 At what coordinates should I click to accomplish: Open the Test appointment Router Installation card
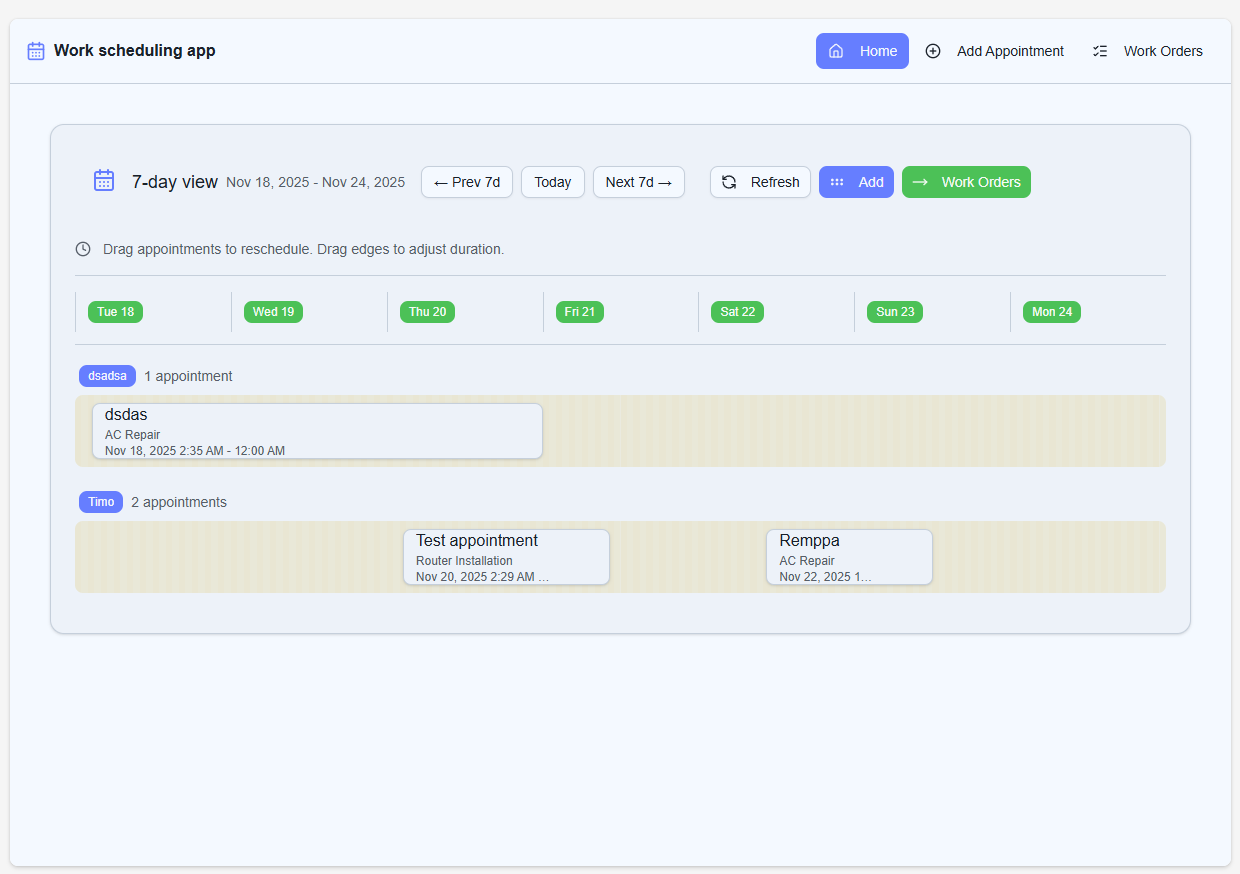pyautogui.click(x=506, y=557)
